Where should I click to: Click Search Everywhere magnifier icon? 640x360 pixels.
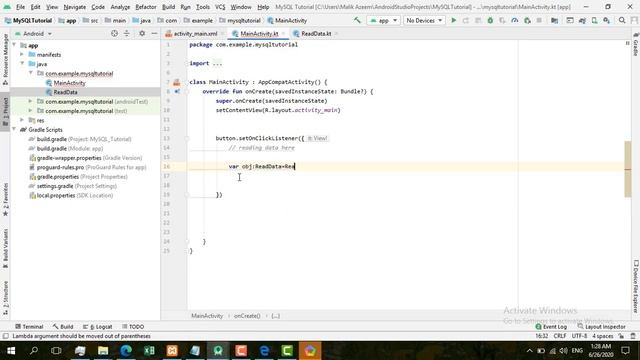(x=622, y=20)
